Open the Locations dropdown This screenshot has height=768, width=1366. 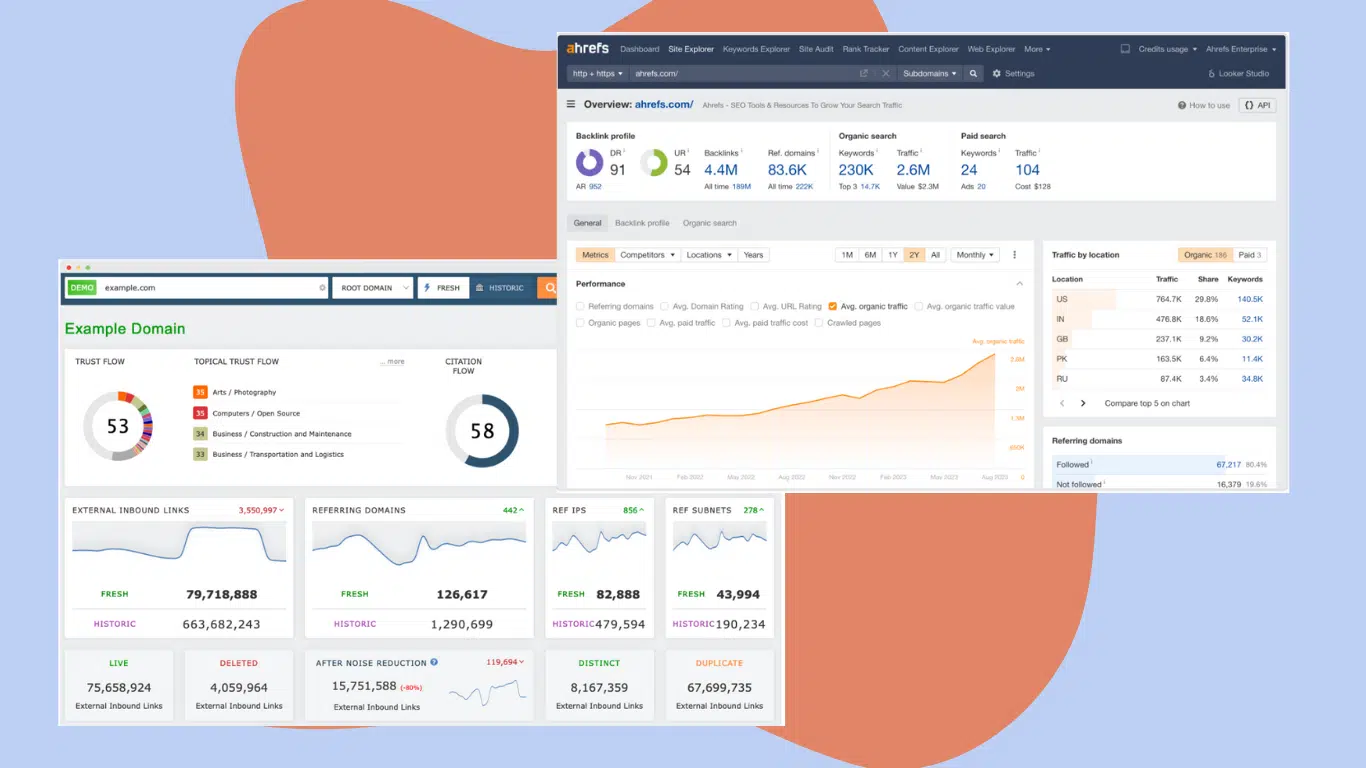pyautogui.click(x=709, y=255)
